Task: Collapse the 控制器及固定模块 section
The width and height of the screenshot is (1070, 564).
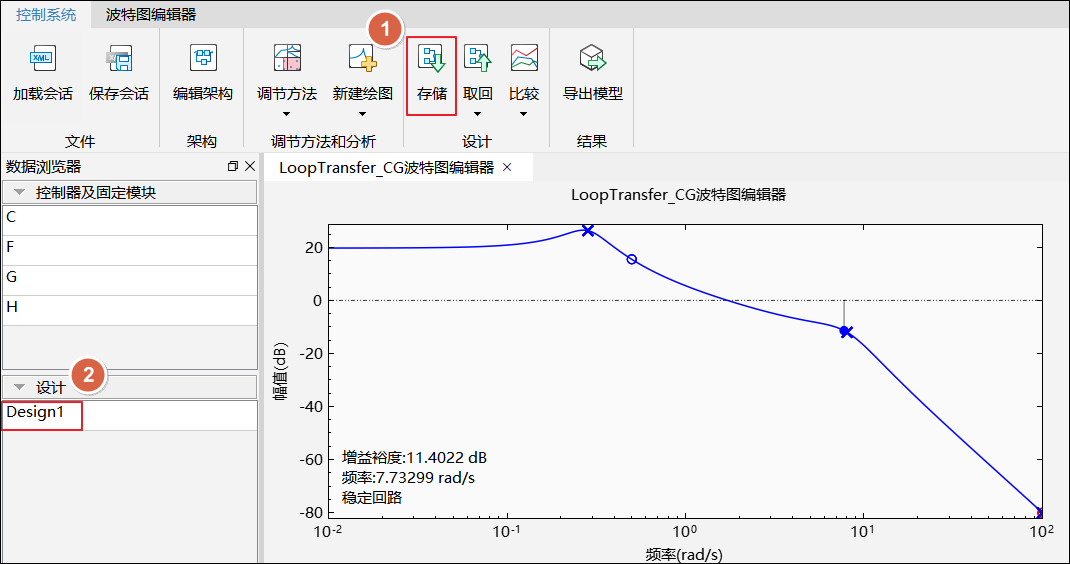Action: (20, 192)
